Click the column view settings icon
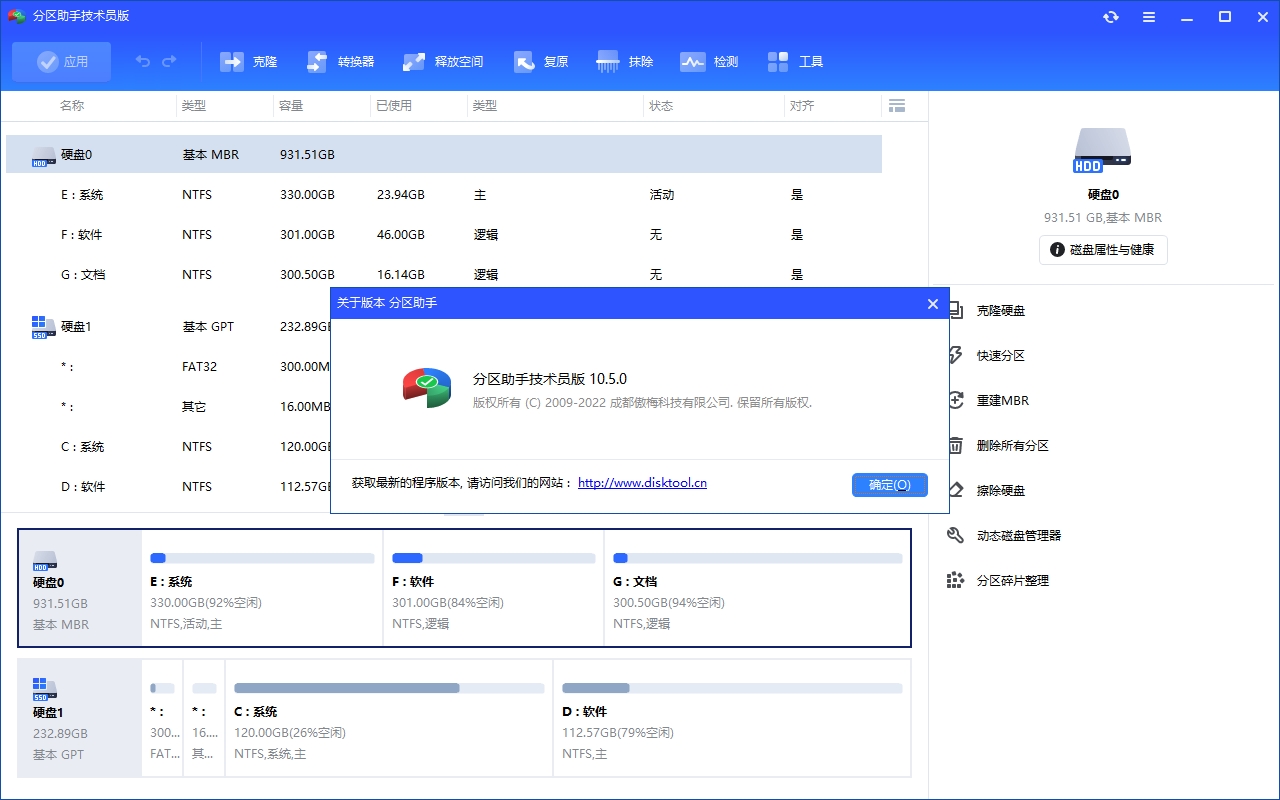This screenshot has height=800, width=1280. click(x=896, y=106)
